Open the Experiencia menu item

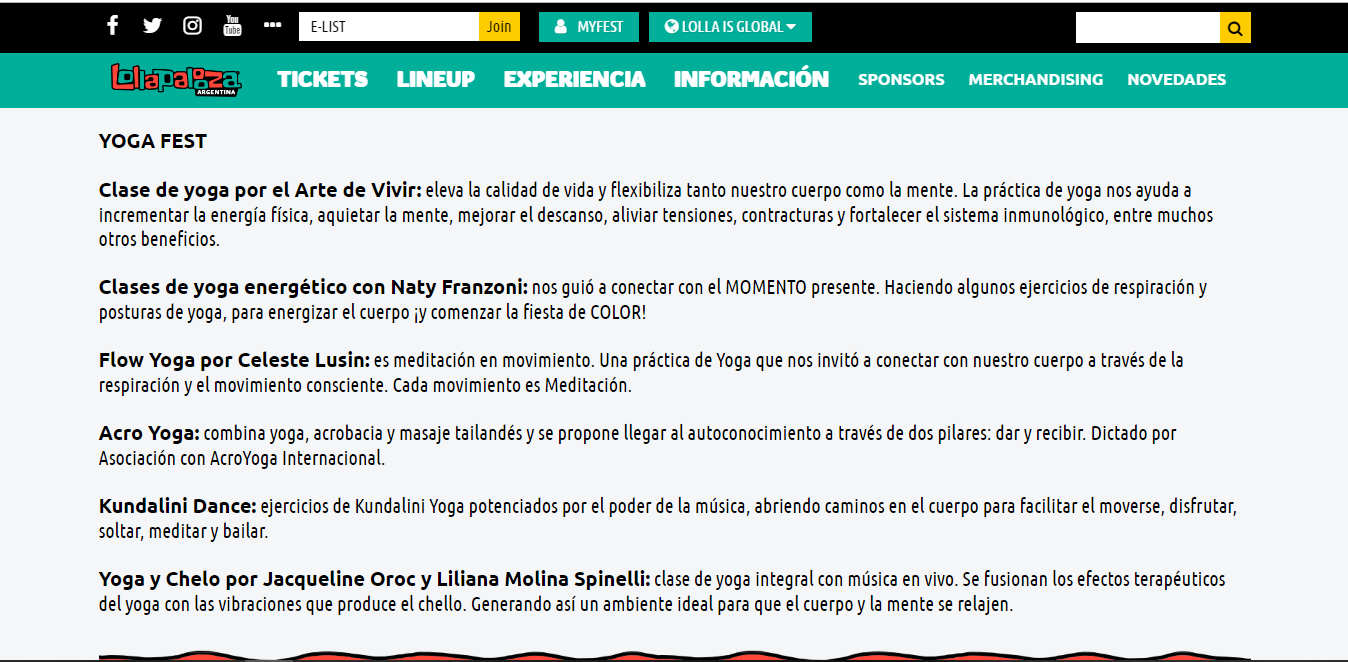point(574,79)
